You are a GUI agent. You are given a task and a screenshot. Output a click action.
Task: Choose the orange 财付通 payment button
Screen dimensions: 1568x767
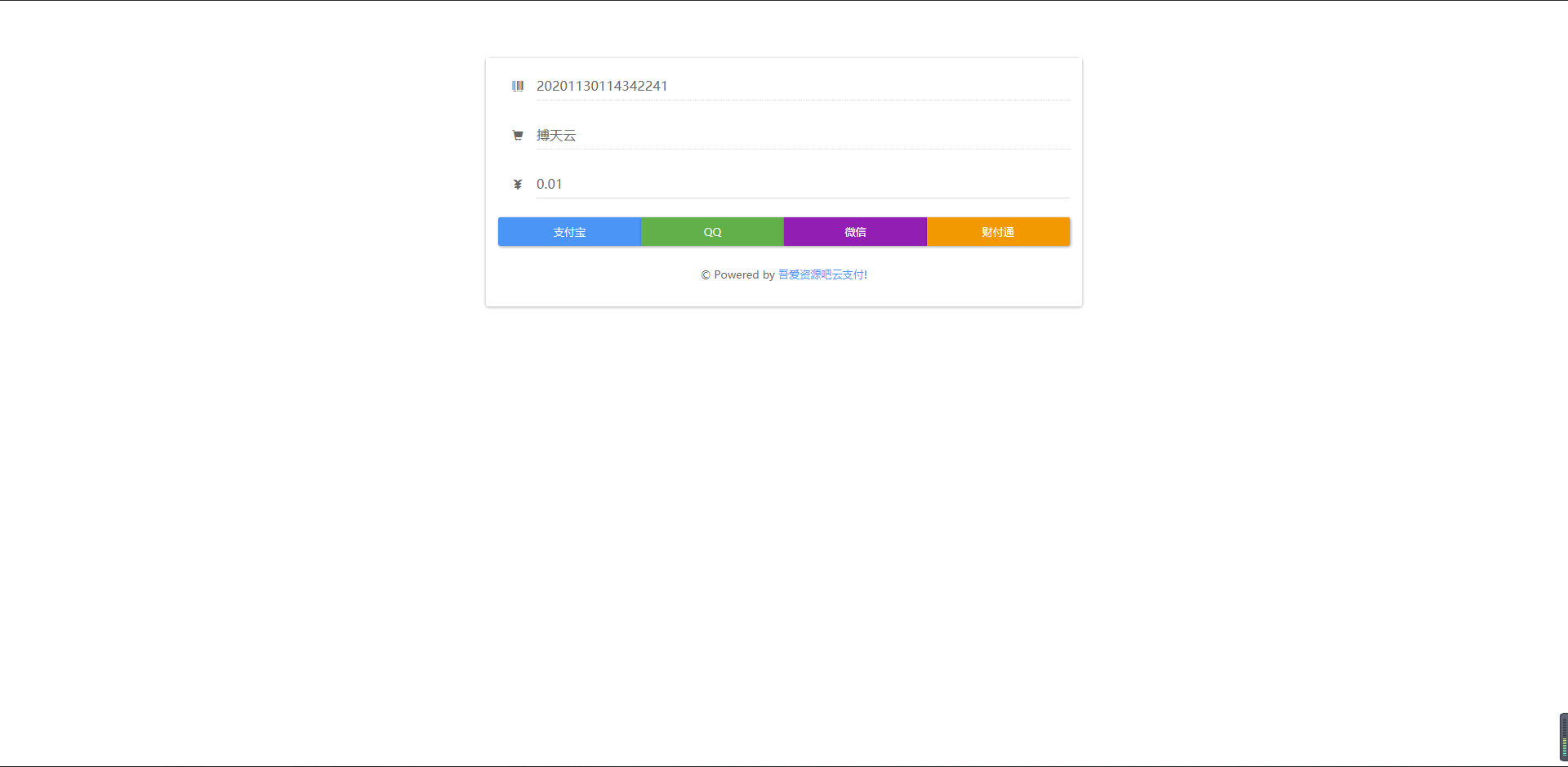click(998, 232)
